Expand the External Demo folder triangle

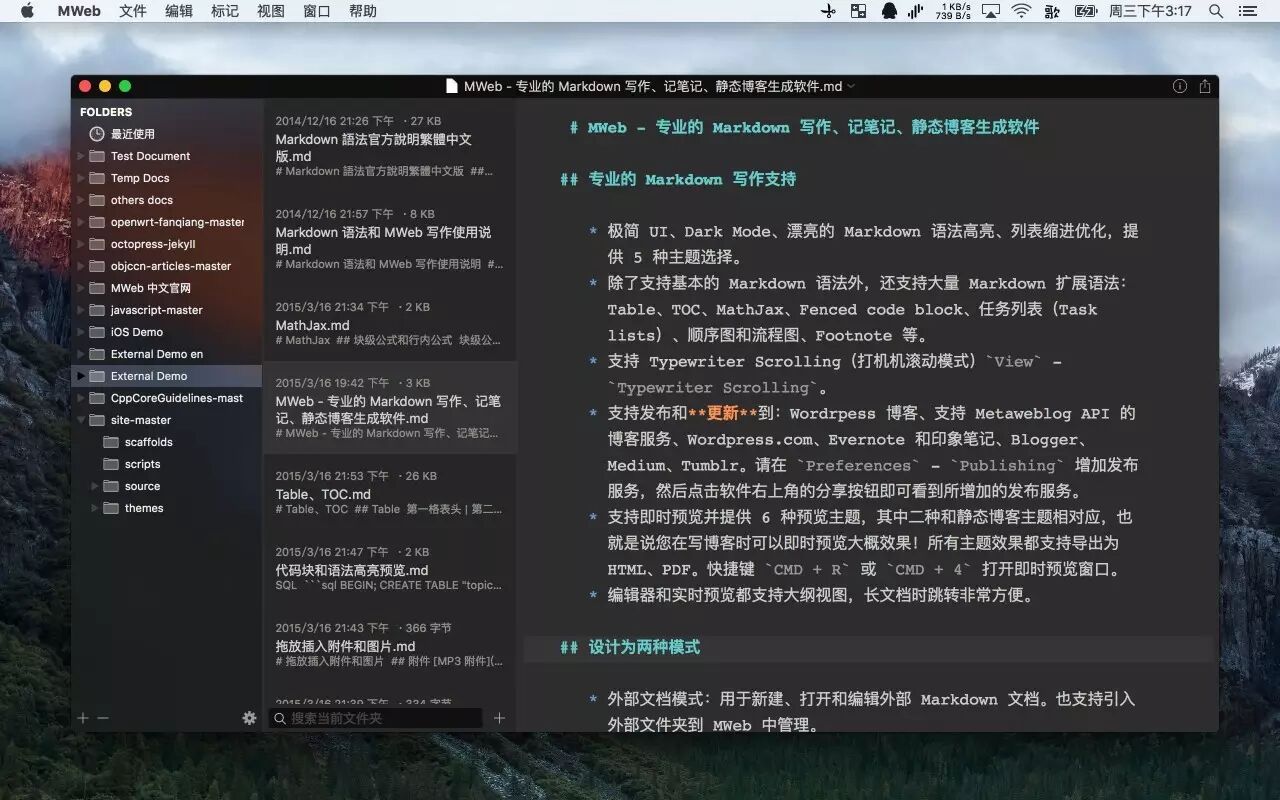click(81, 376)
